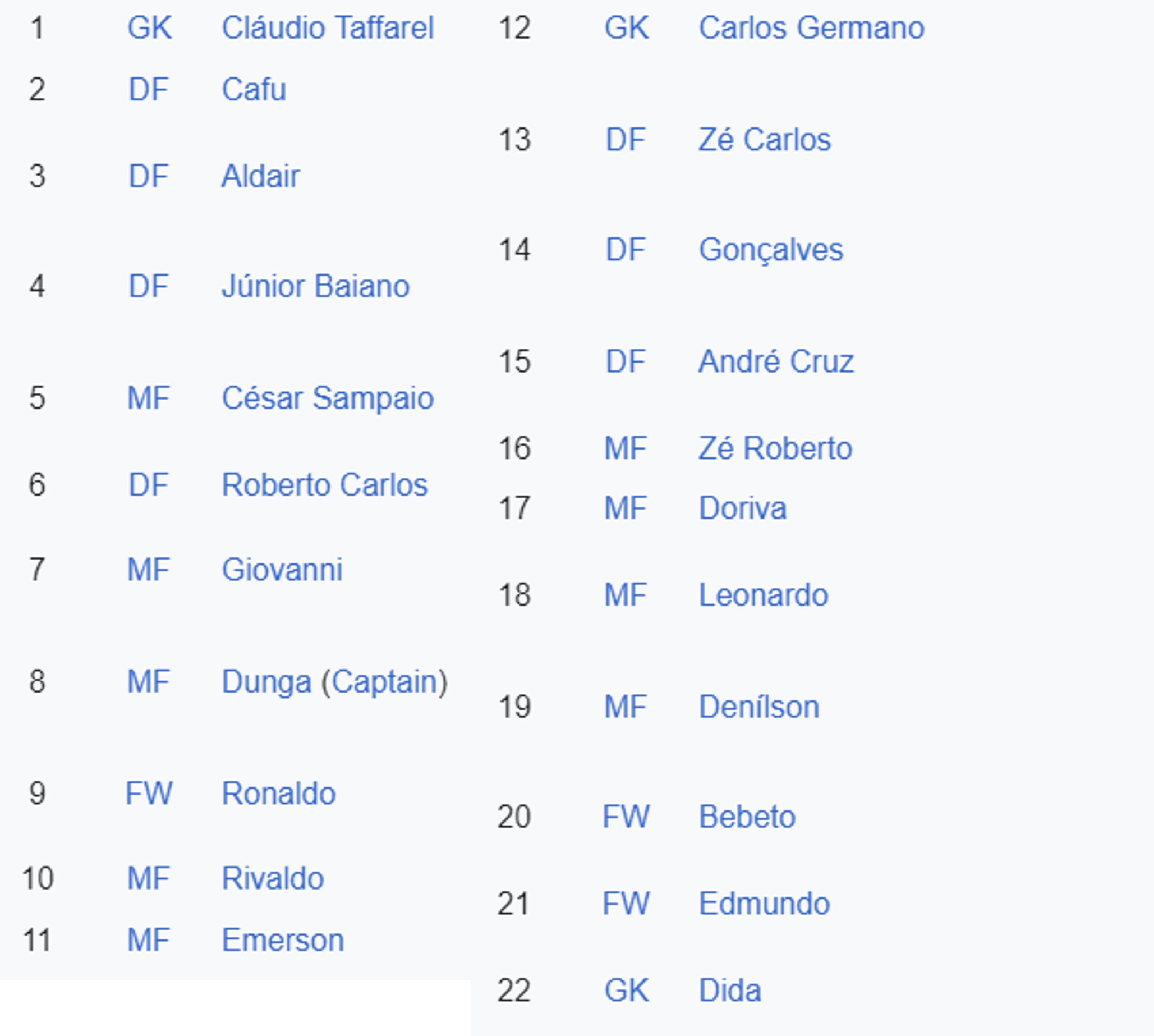This screenshot has height=1036, width=1154.
Task: Open the Cafu player link
Action: pyautogui.click(x=254, y=89)
